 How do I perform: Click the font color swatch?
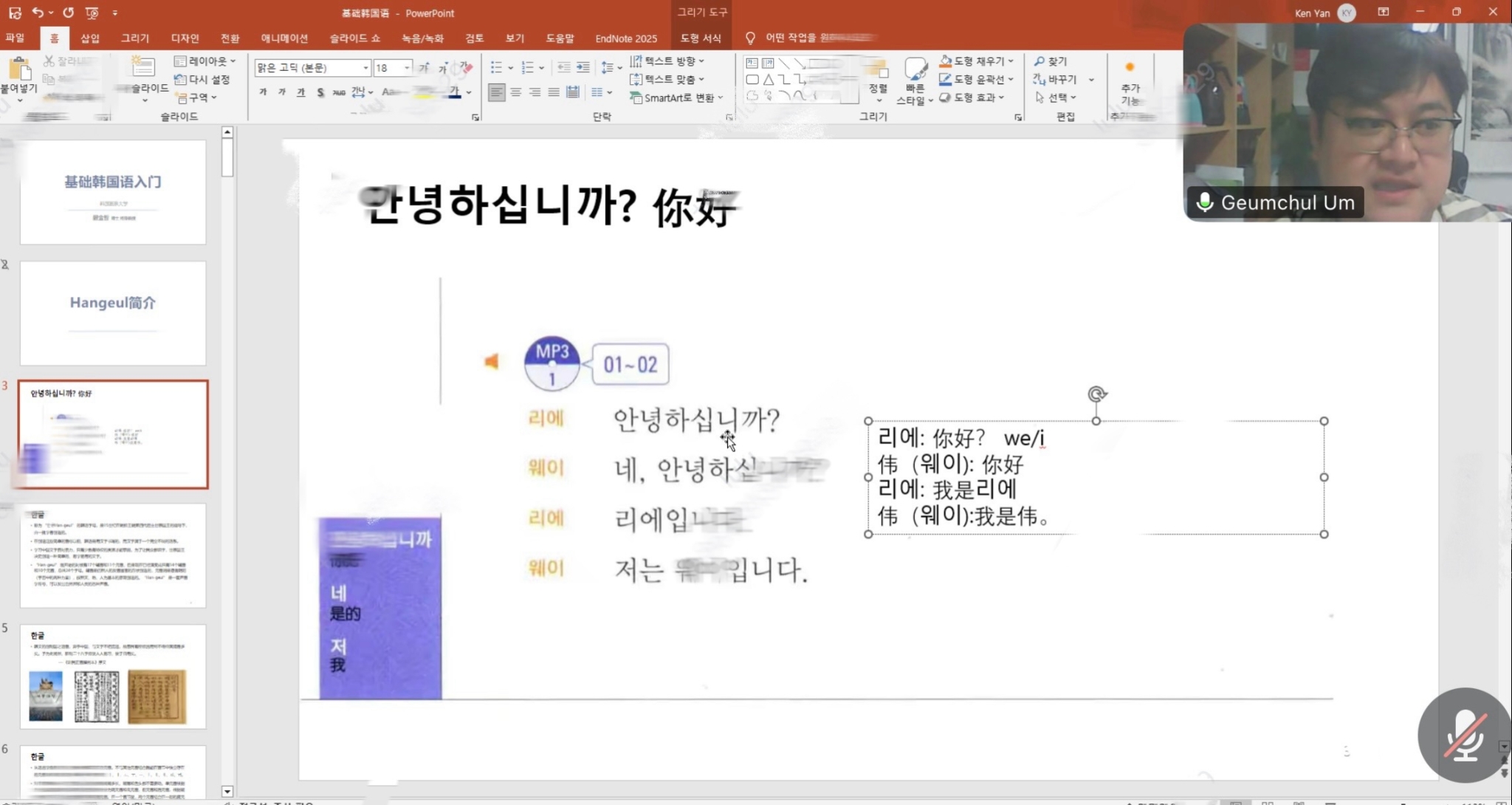coord(454,92)
